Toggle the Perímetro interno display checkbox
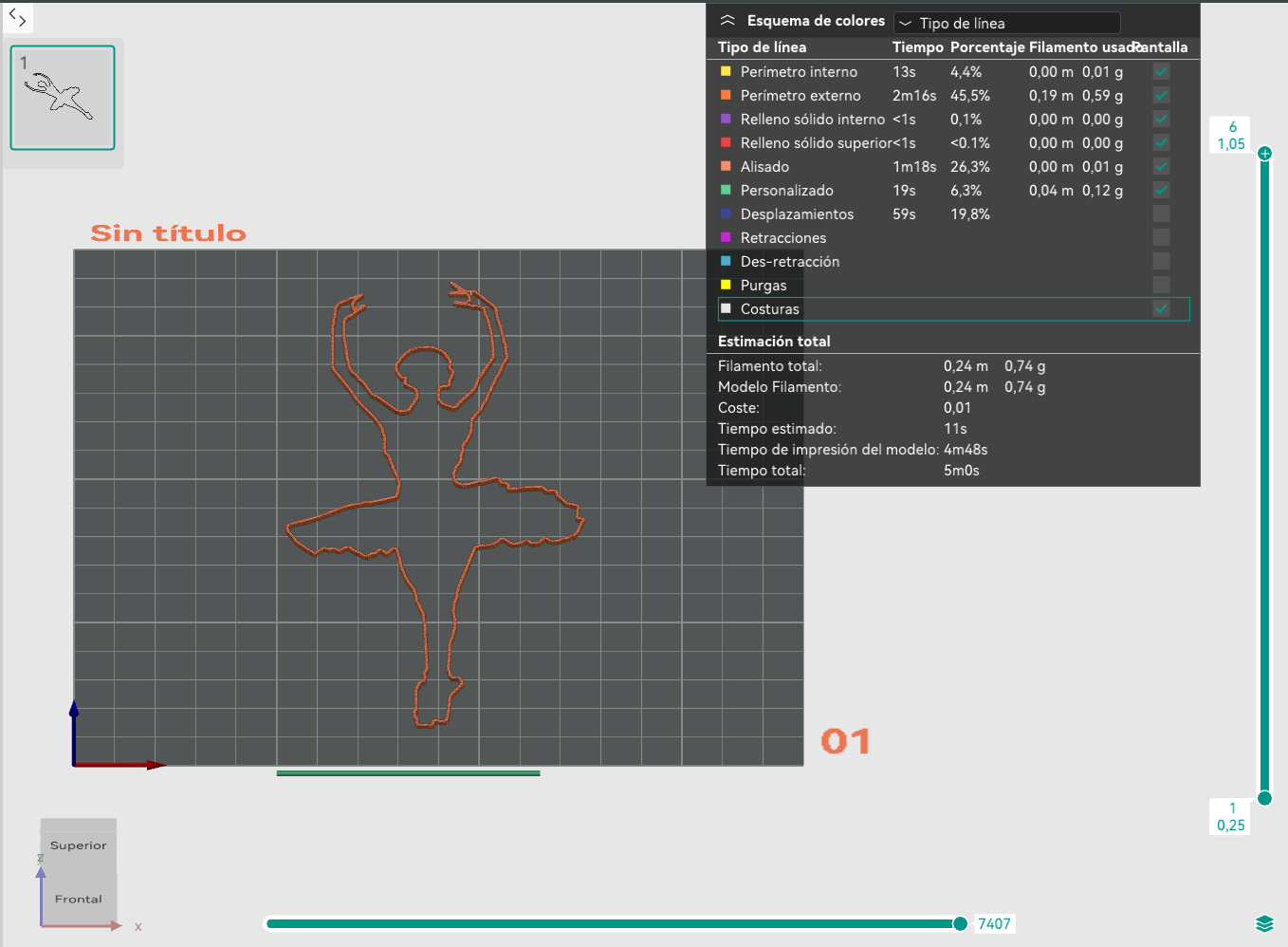Viewport: 1288px width, 947px height. coord(1161,71)
